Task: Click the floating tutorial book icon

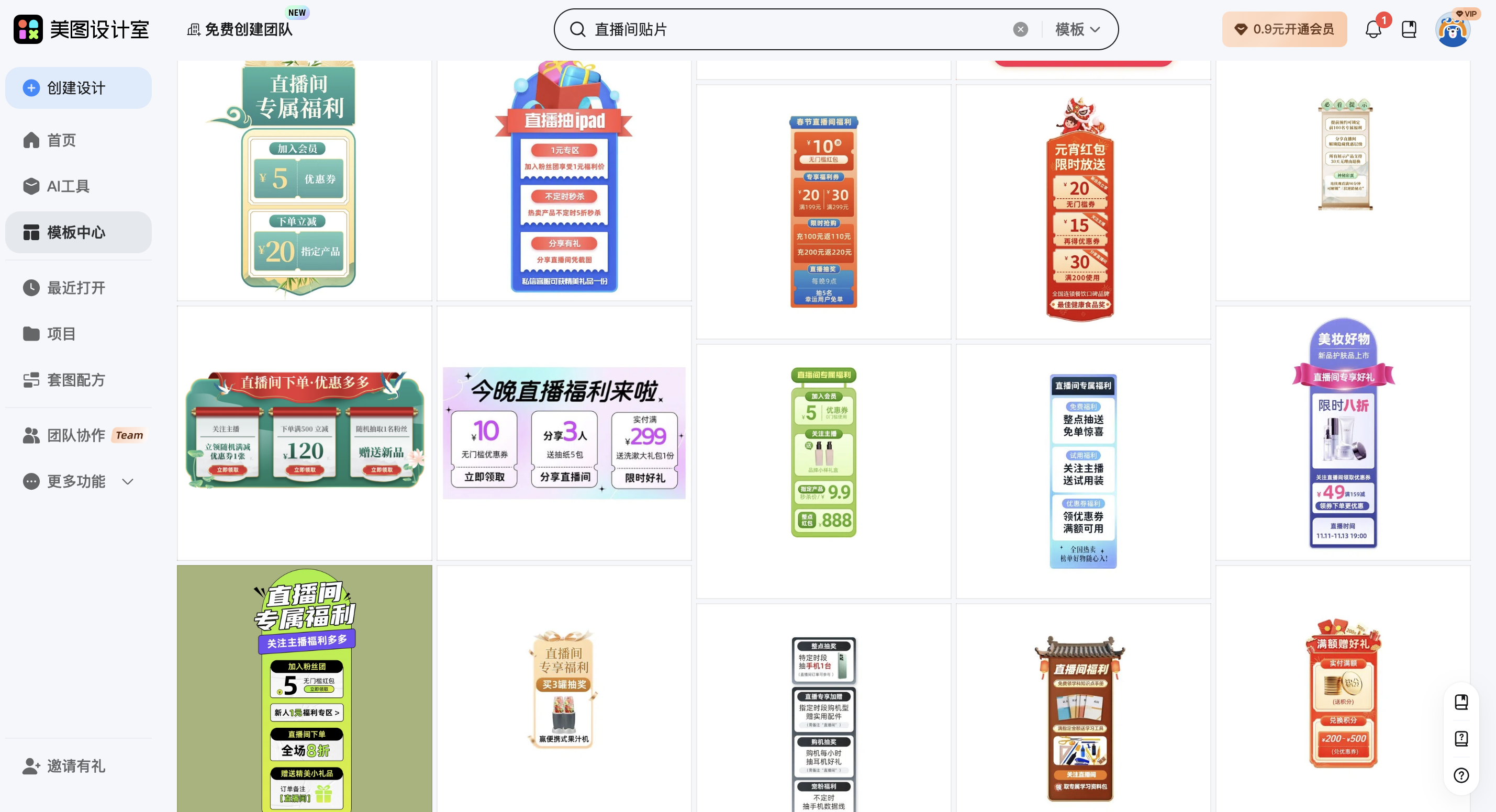Action: [x=1461, y=701]
